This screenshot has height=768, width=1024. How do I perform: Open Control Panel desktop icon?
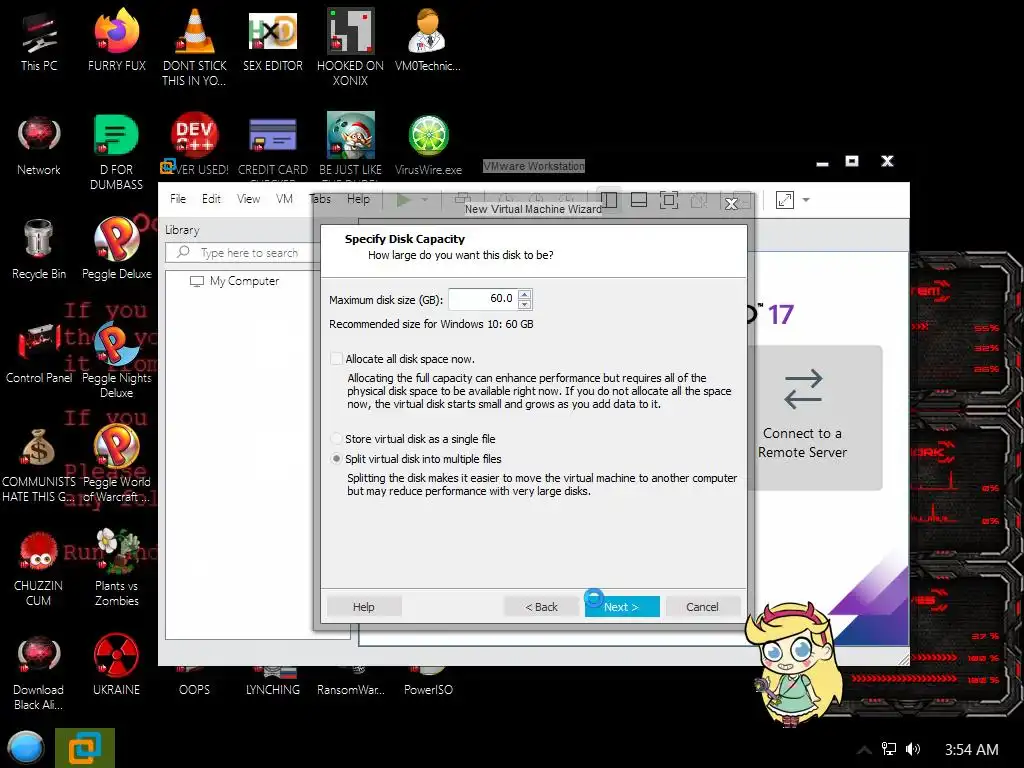[39, 353]
